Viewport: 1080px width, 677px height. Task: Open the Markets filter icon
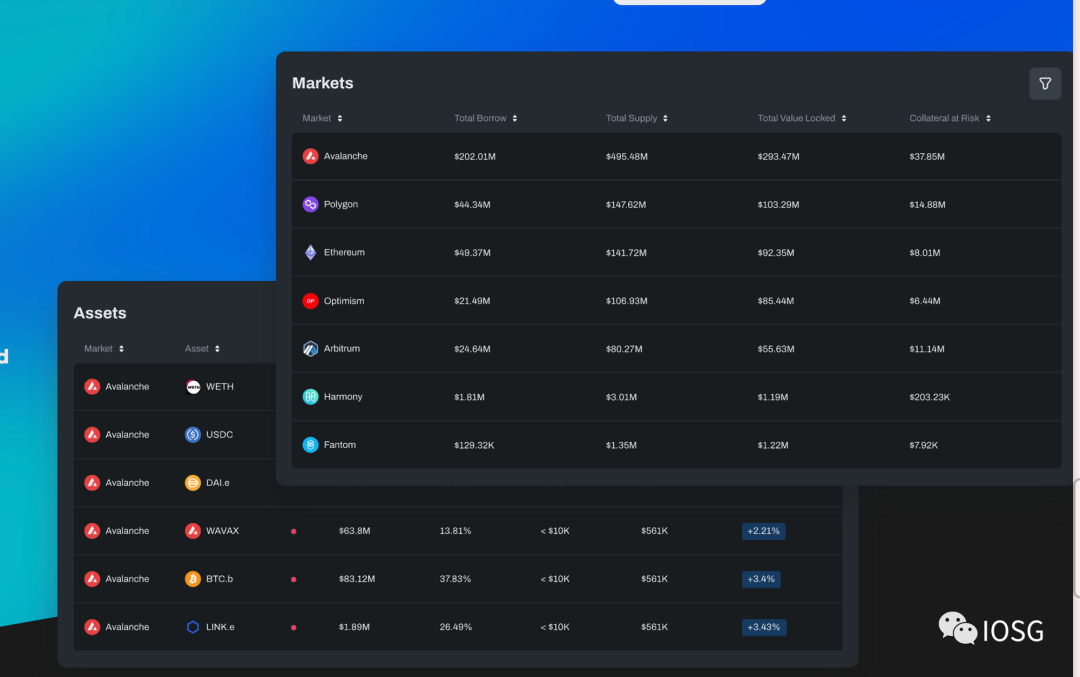(x=1045, y=83)
